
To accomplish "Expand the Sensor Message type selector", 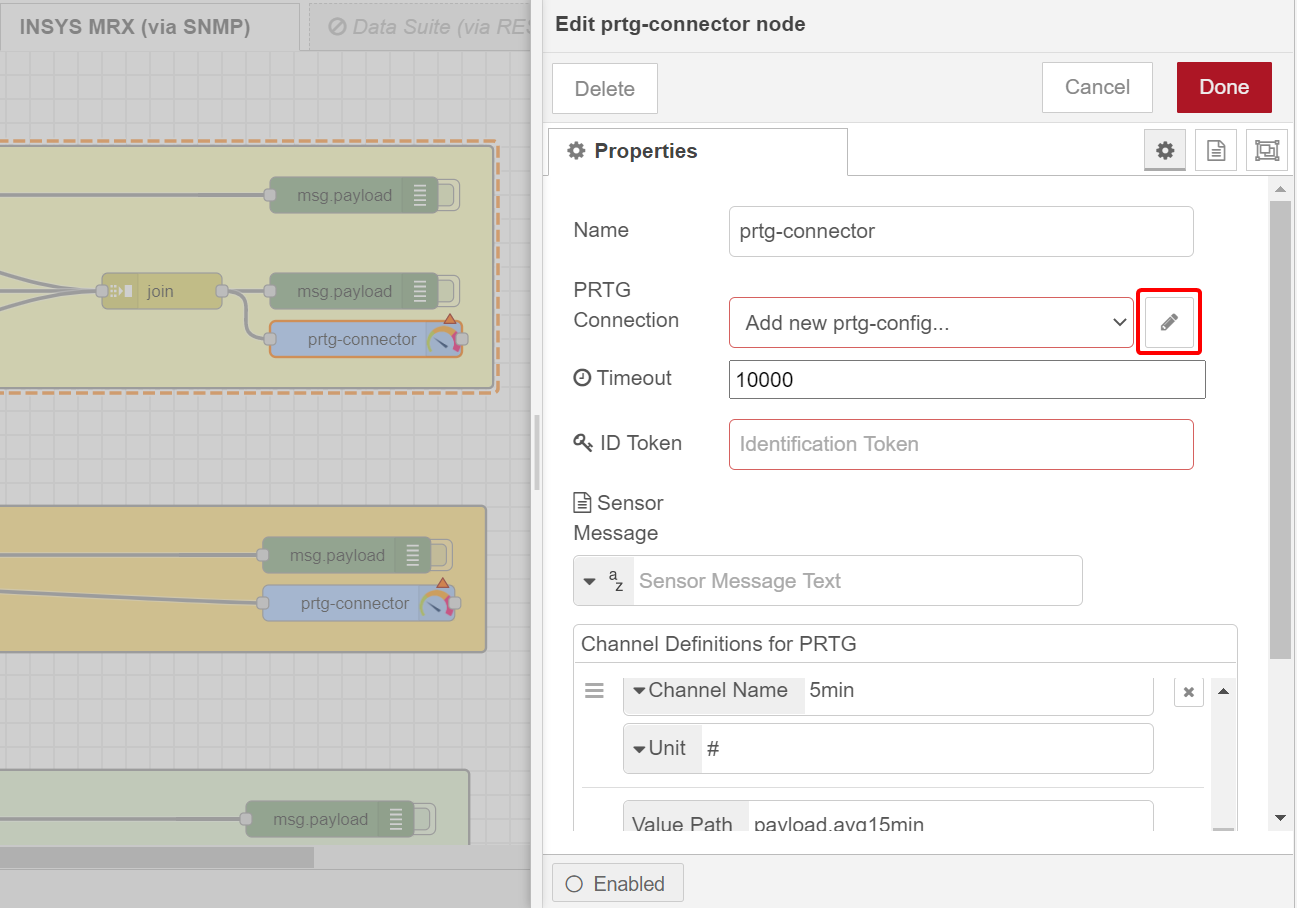I will point(604,581).
